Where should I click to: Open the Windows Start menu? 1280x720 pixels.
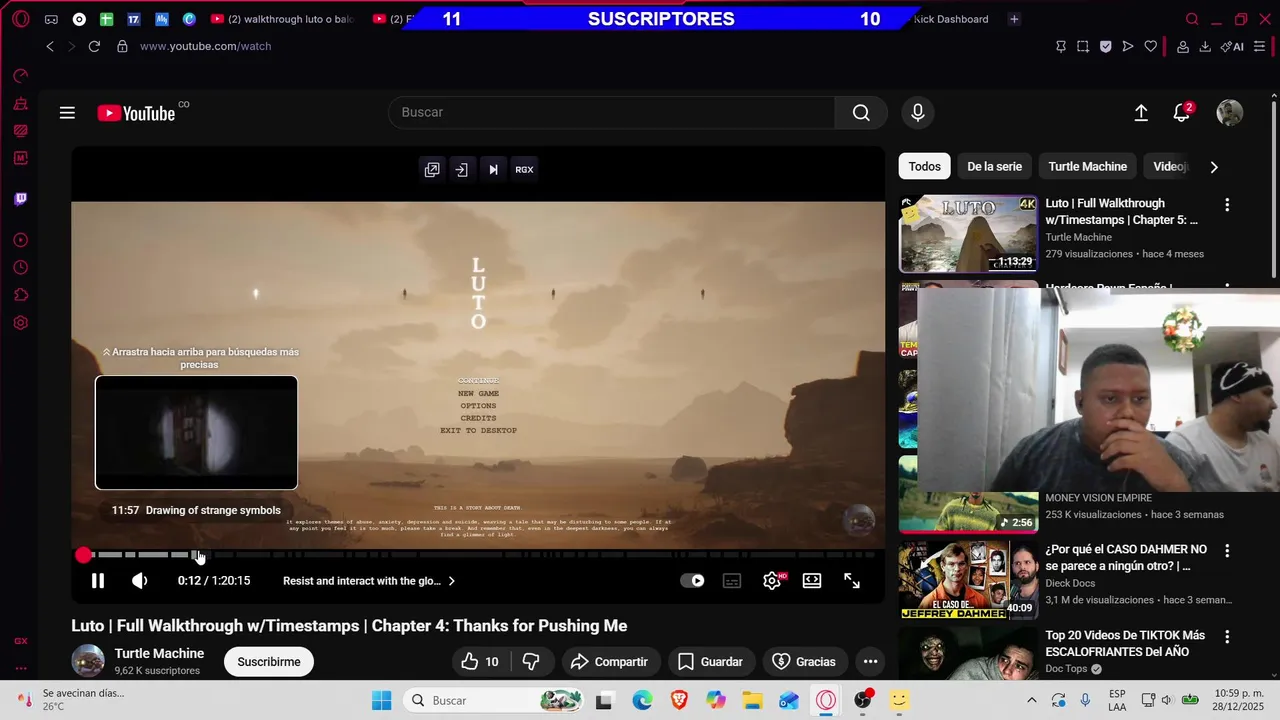(x=382, y=700)
